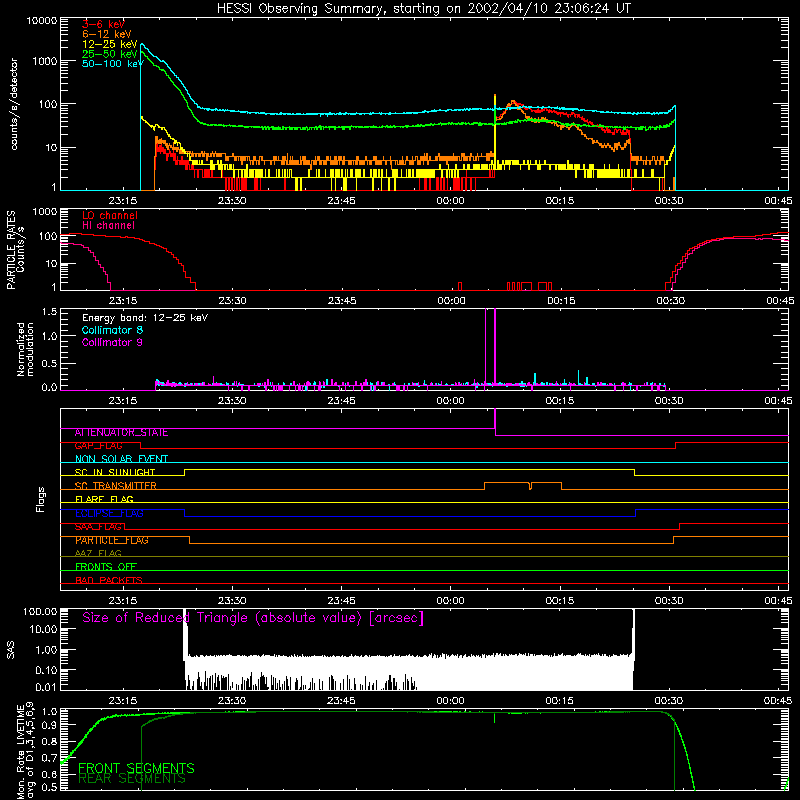
Task: Select the 50-100 keV legend entry
Action: click(113, 63)
